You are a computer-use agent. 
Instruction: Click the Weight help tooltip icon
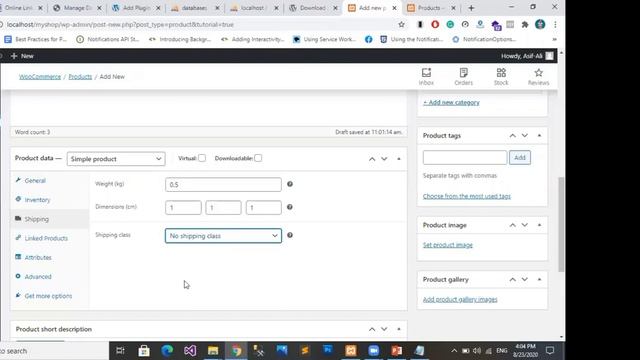290,184
